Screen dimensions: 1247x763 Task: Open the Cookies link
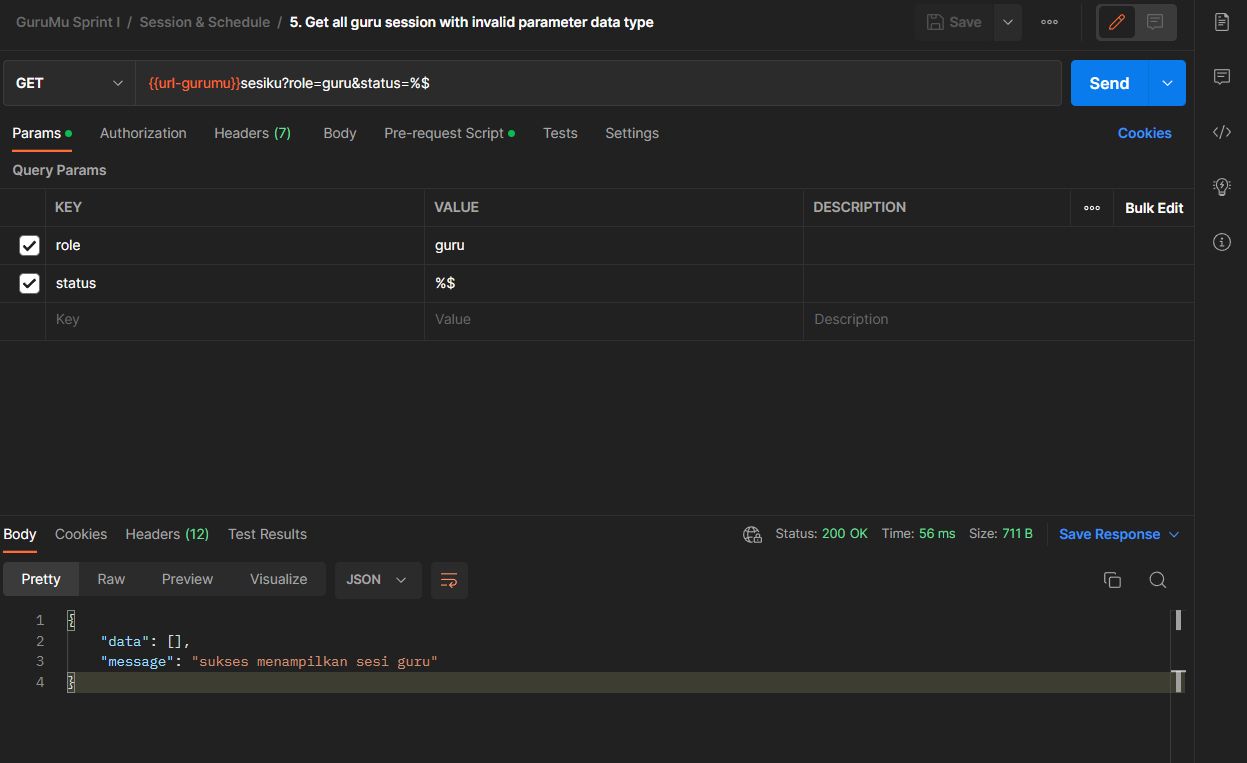(1144, 133)
